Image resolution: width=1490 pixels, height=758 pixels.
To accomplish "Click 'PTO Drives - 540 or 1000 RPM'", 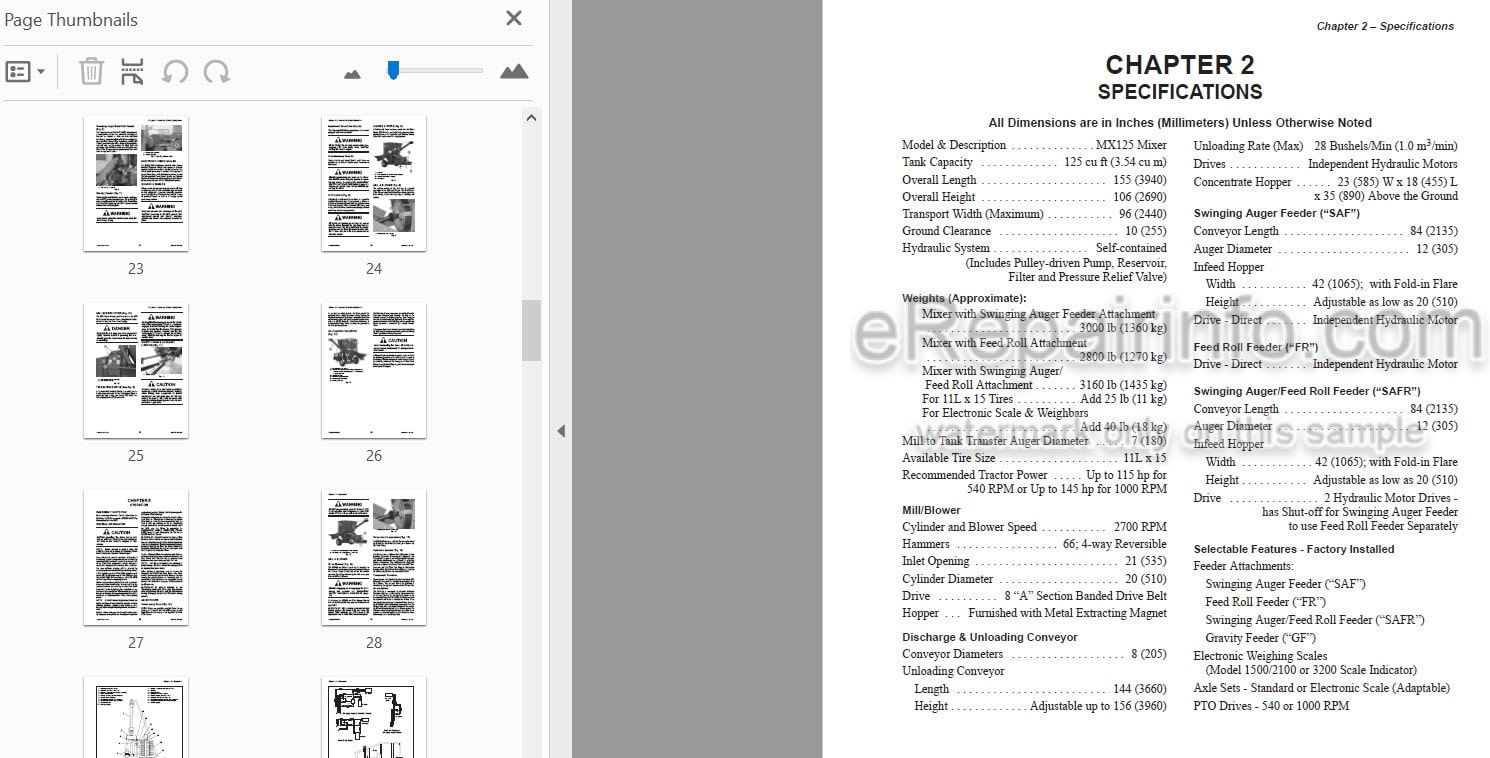I will pyautogui.click(x=1271, y=705).
